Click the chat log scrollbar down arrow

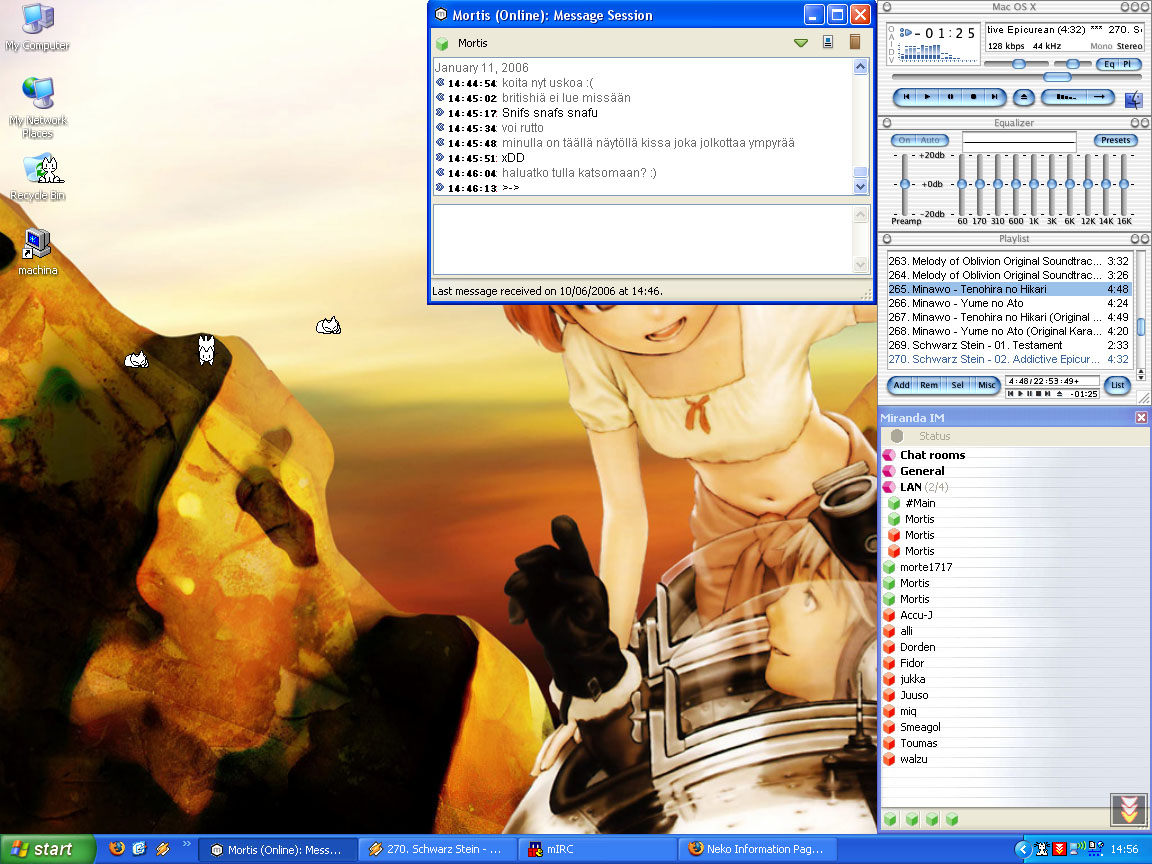coord(860,187)
